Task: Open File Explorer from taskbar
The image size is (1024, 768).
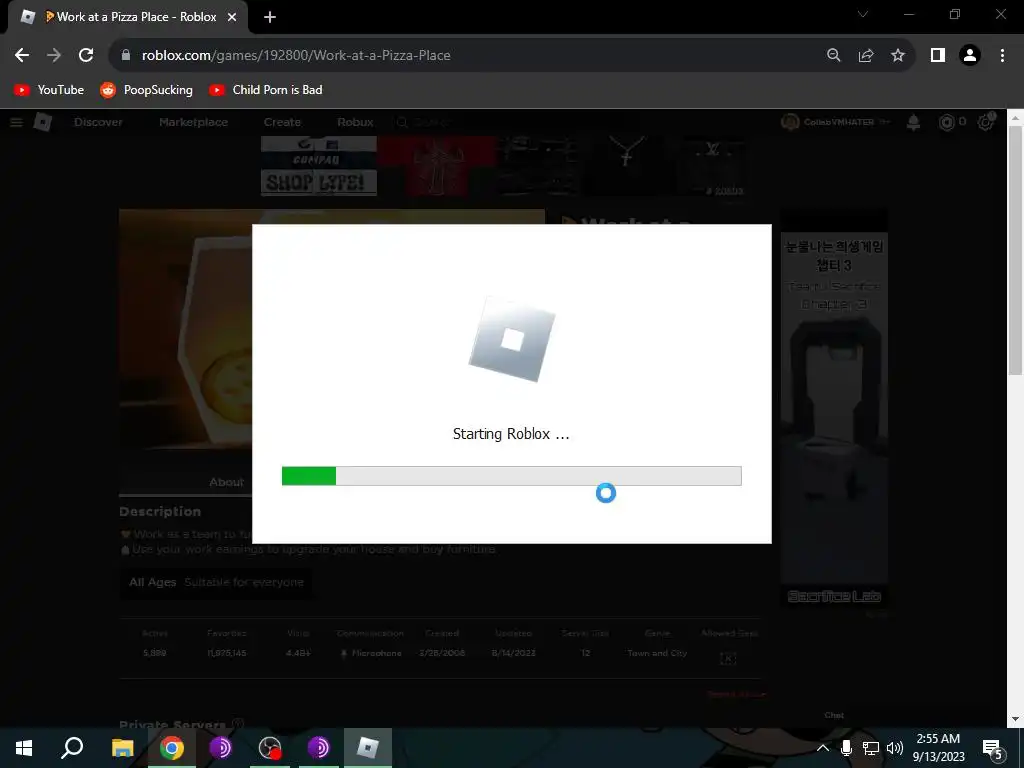Action: 122,748
